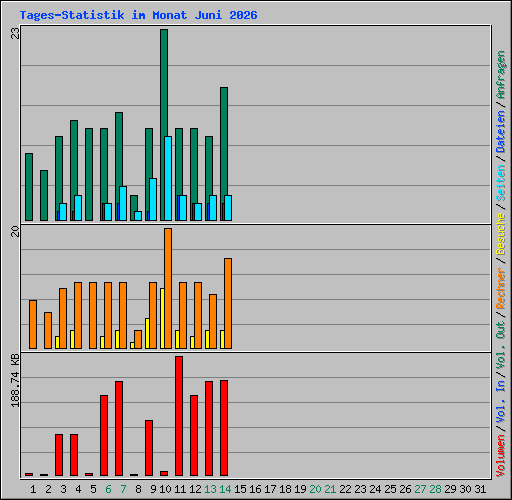Click the red Volumen bar for day 7
This screenshot has width=512, height=500.
(x=119, y=428)
